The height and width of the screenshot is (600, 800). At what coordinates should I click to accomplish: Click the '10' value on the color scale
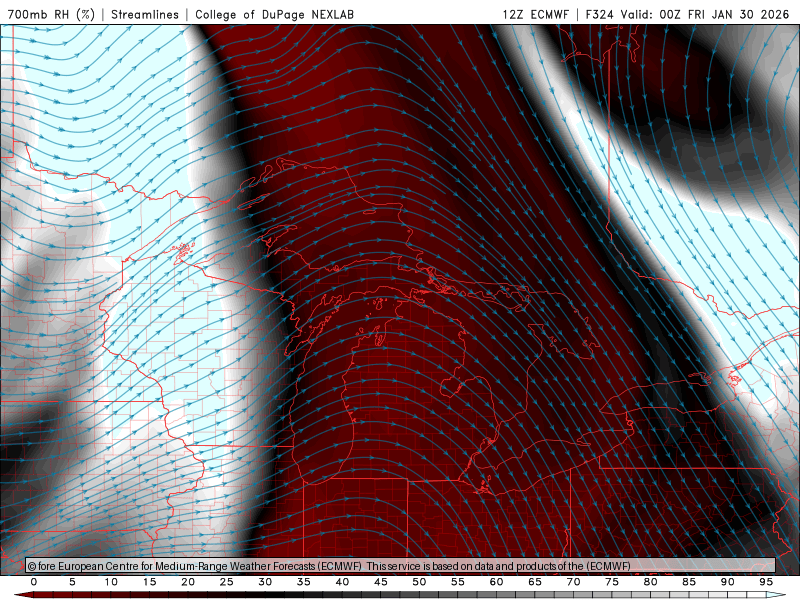pos(111,582)
